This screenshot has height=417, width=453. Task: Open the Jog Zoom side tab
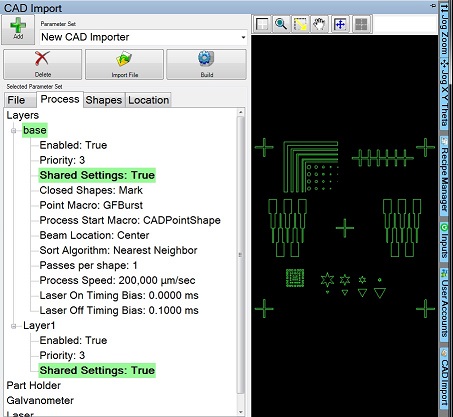coord(444,29)
